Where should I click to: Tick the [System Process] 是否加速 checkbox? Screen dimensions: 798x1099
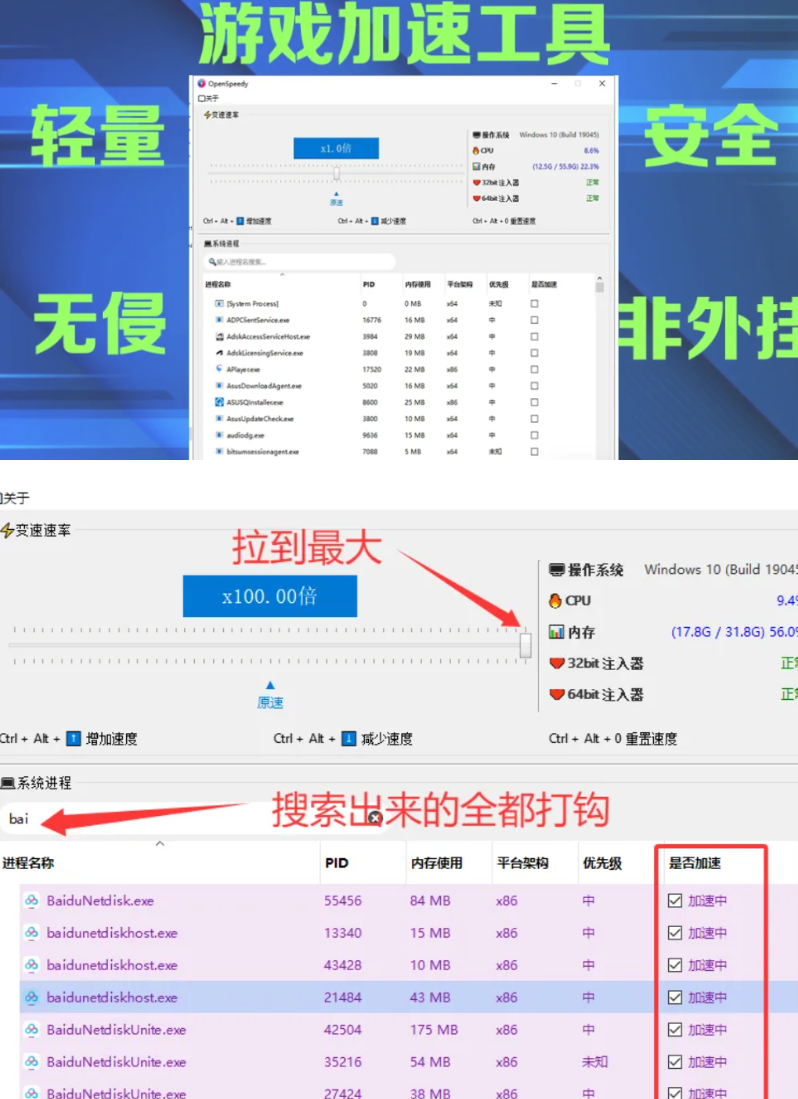(535, 303)
